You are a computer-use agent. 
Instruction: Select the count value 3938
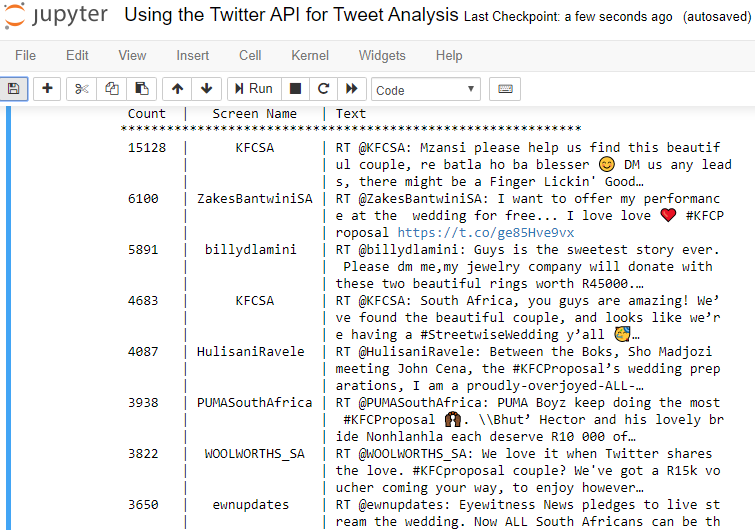(x=143, y=402)
